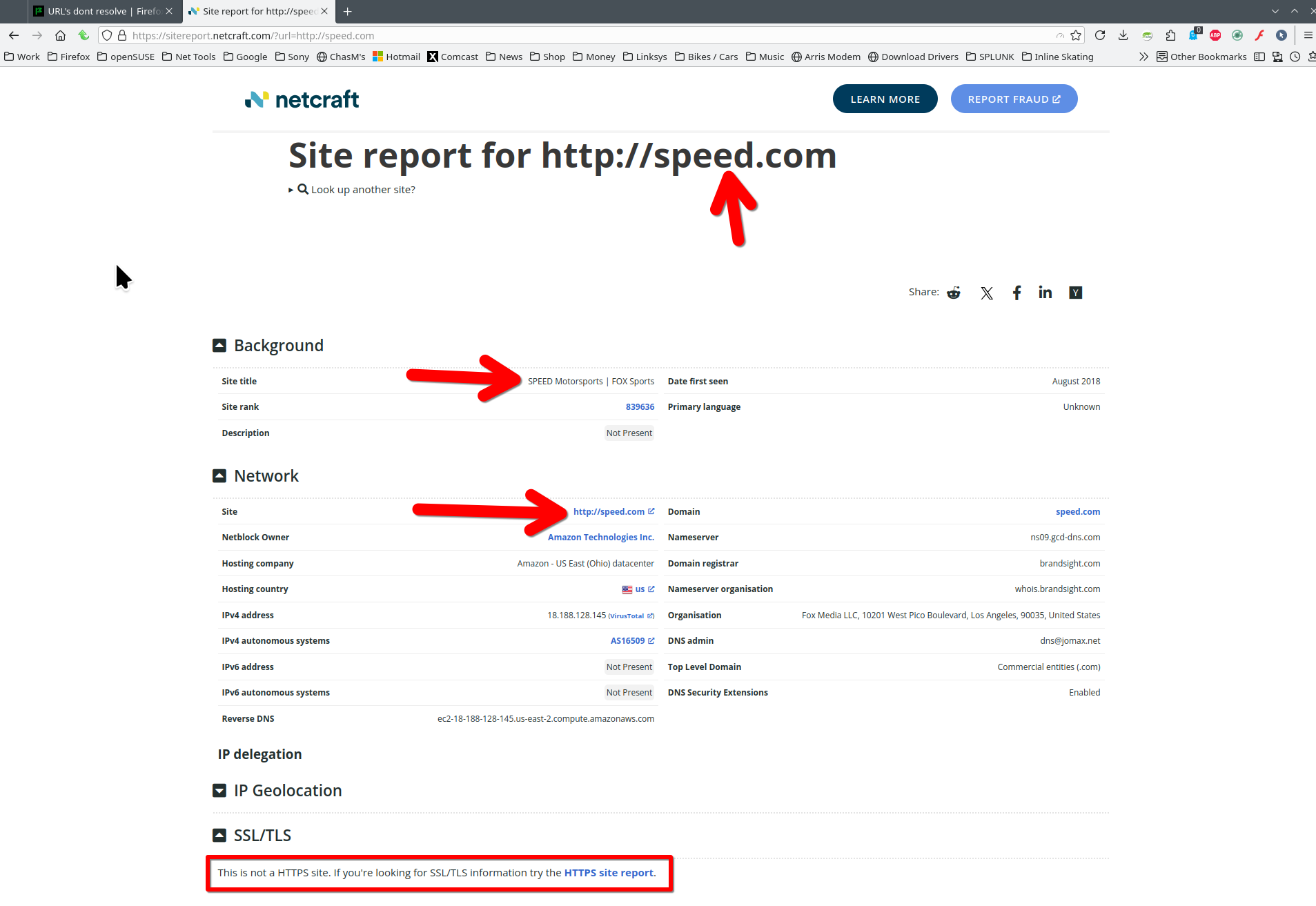
Task: Share the report on LinkedIn
Action: (1045, 293)
